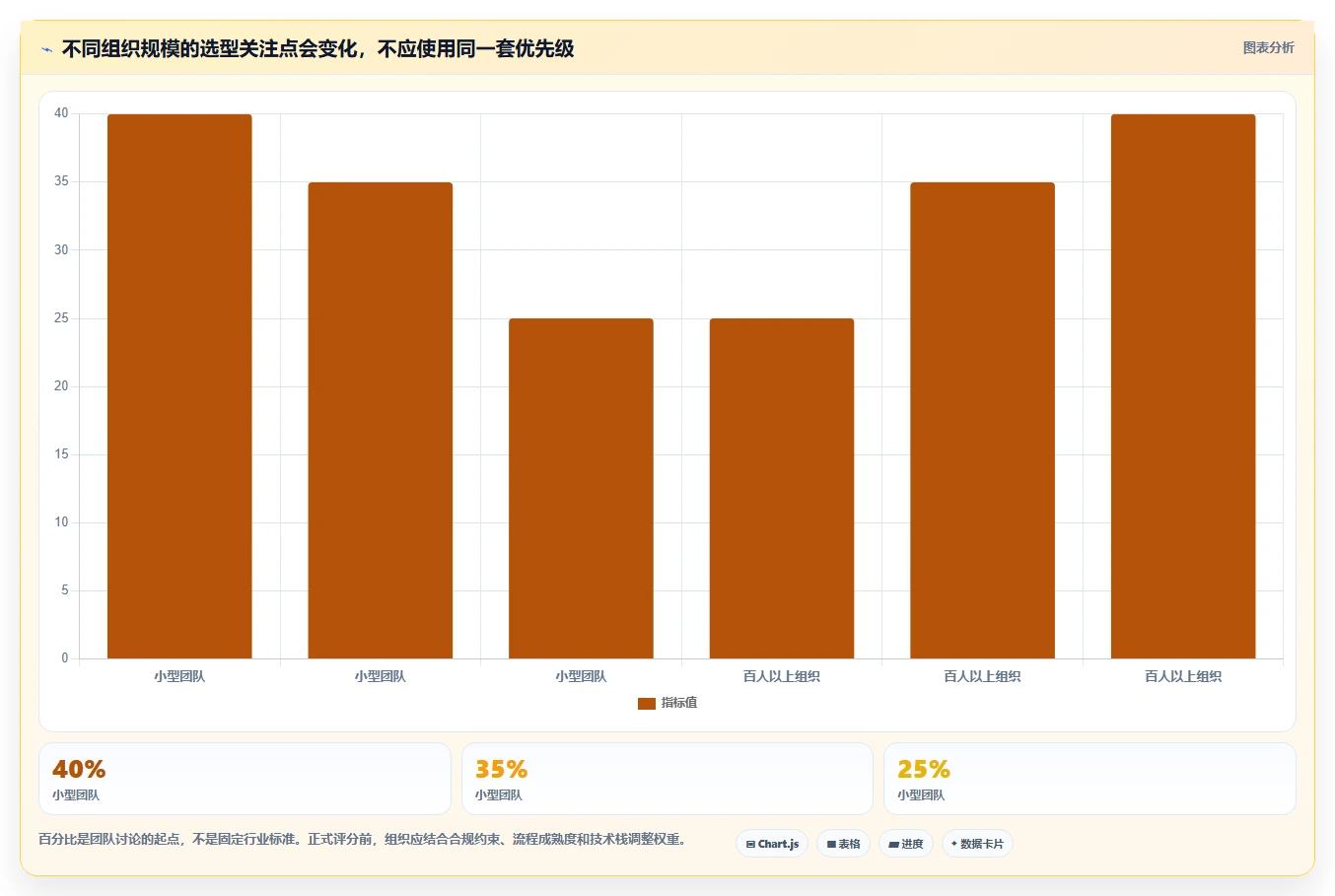Click the 小型团队 bar valued at 40
The width and height of the screenshot is (1335, 896).
pos(179,386)
